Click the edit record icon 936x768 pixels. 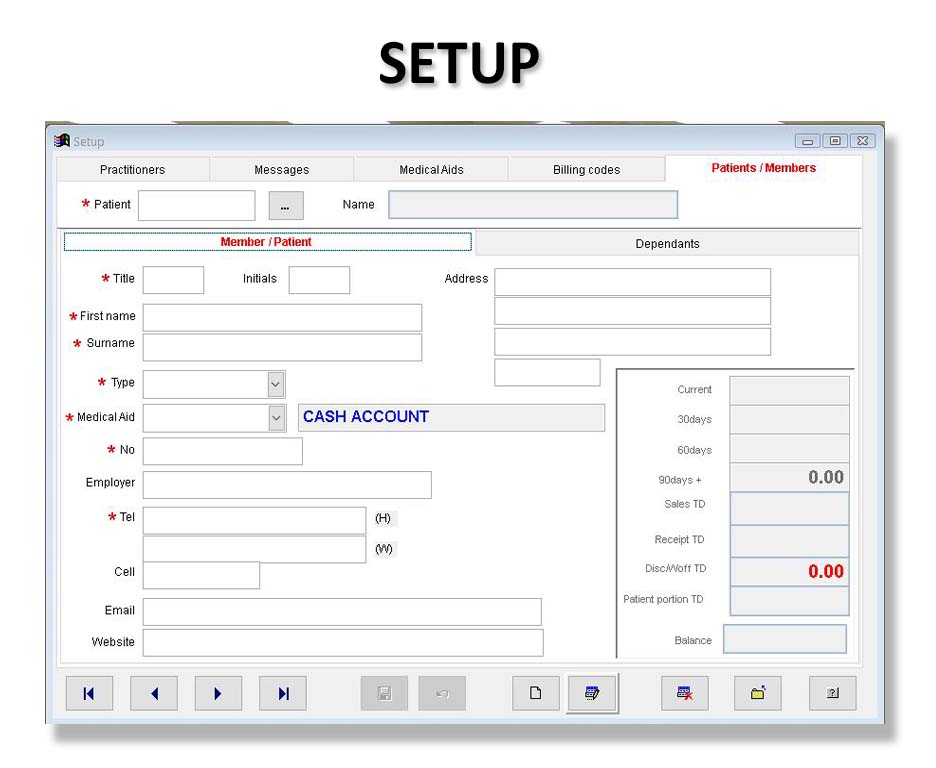592,693
